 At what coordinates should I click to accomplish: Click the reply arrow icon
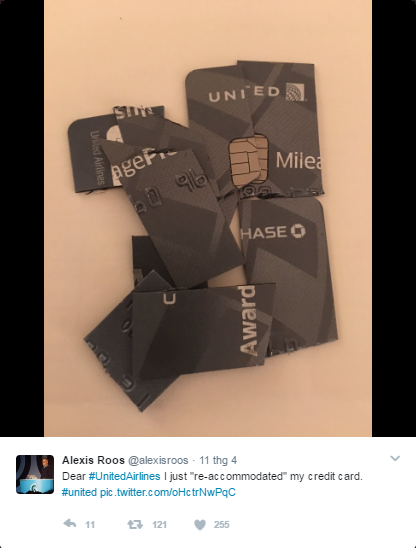pyautogui.click(x=70, y=524)
